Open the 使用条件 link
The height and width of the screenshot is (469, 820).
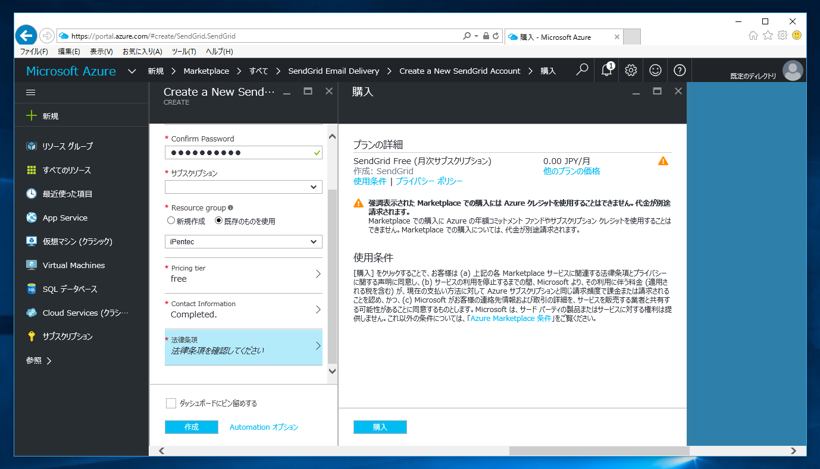point(370,181)
